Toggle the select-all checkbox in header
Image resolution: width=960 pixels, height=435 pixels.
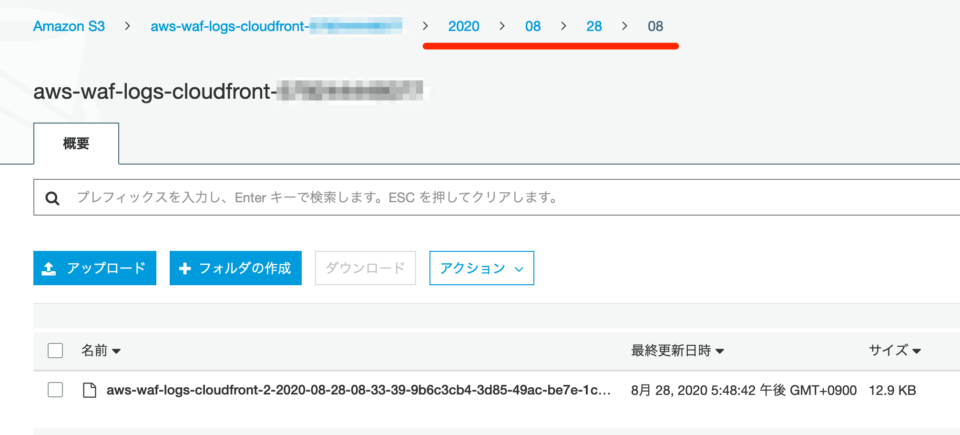coord(55,351)
